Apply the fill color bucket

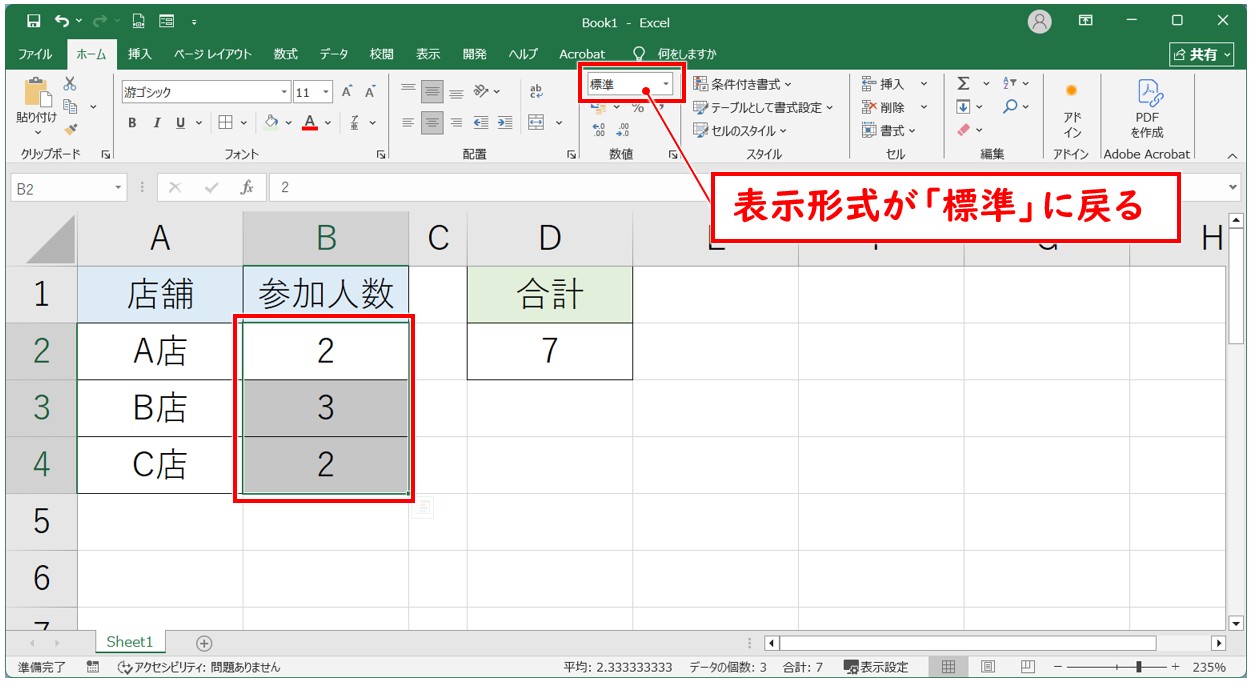pos(271,122)
